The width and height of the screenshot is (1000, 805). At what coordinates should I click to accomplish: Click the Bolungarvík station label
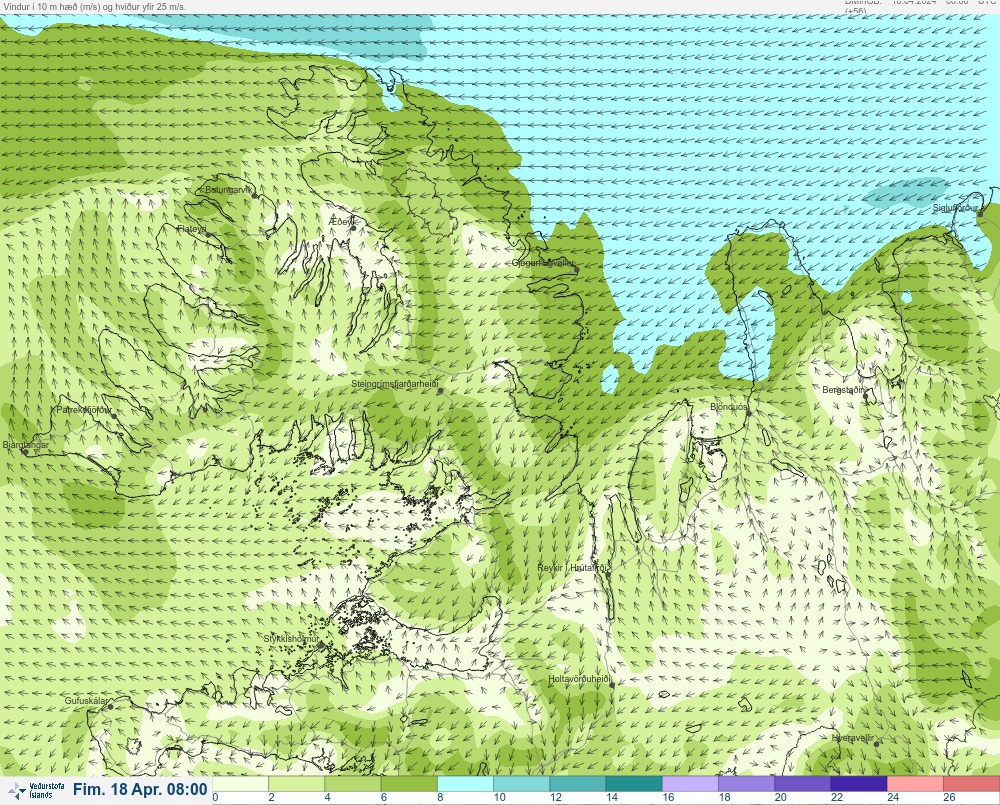(x=229, y=190)
